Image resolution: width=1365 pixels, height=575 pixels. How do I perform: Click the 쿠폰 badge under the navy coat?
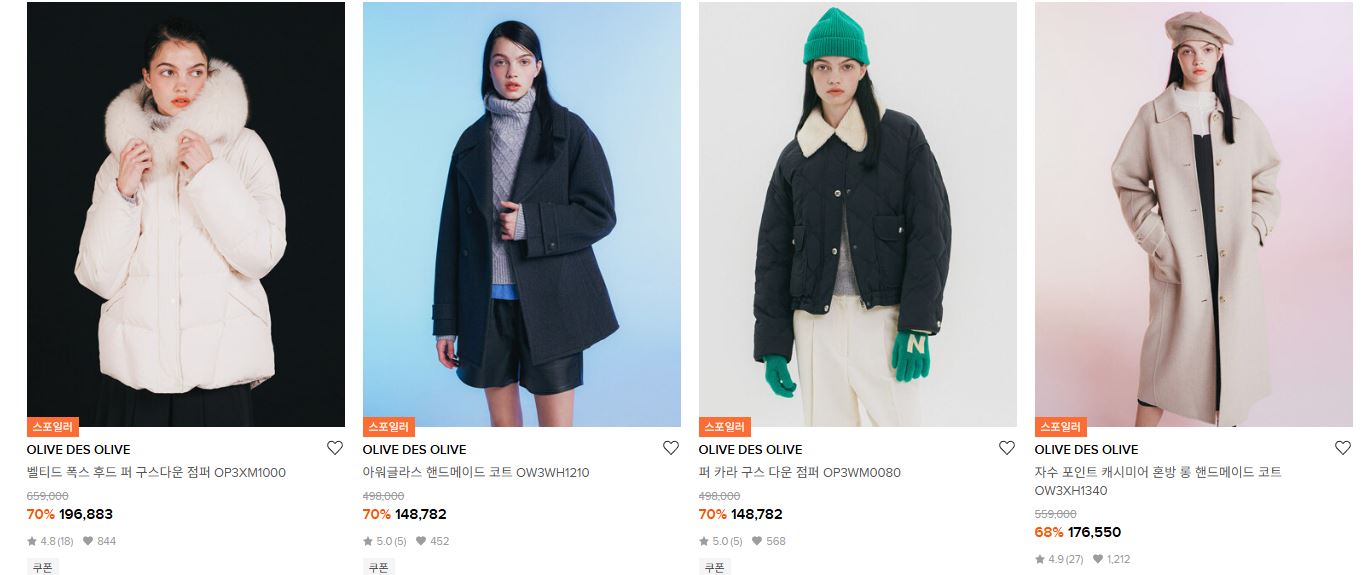tap(379, 567)
